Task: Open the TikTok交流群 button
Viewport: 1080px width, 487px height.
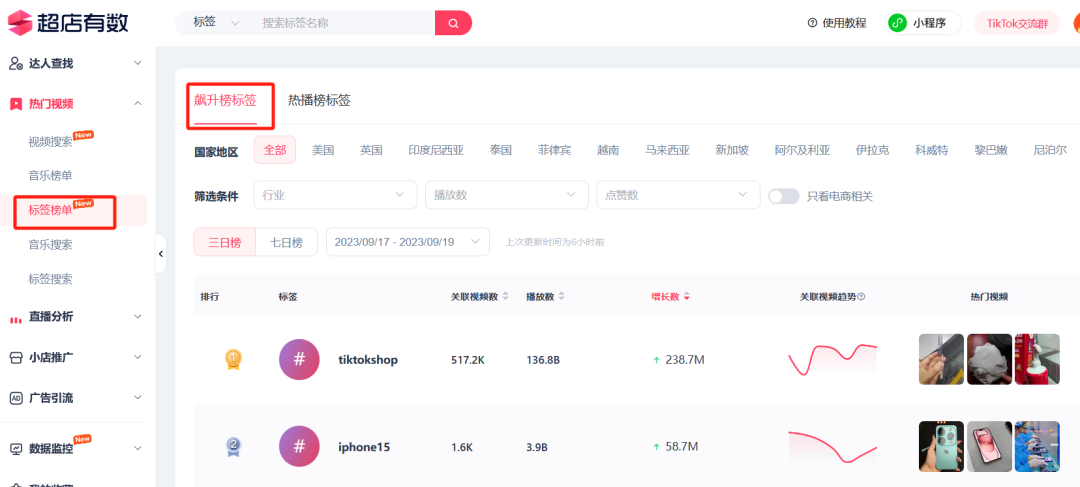Action: [x=1017, y=23]
